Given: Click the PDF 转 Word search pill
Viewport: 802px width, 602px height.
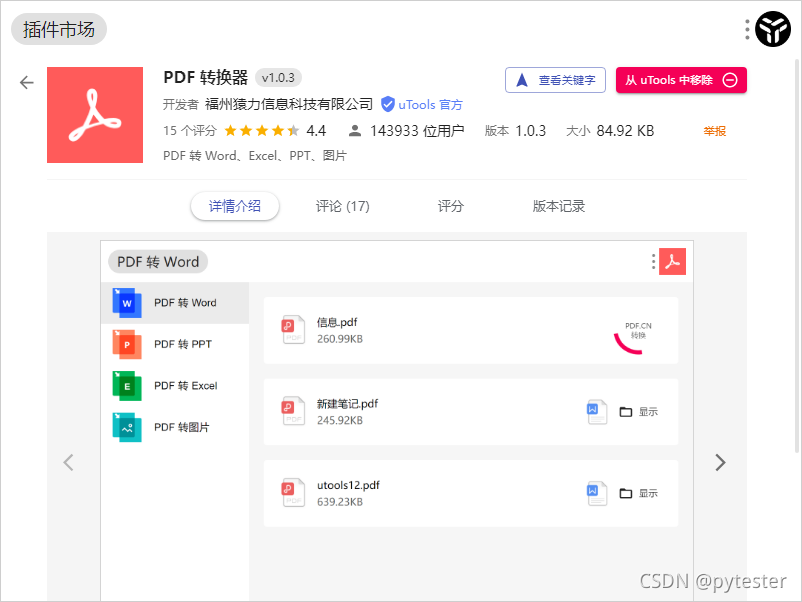Looking at the screenshot, I should [x=158, y=262].
